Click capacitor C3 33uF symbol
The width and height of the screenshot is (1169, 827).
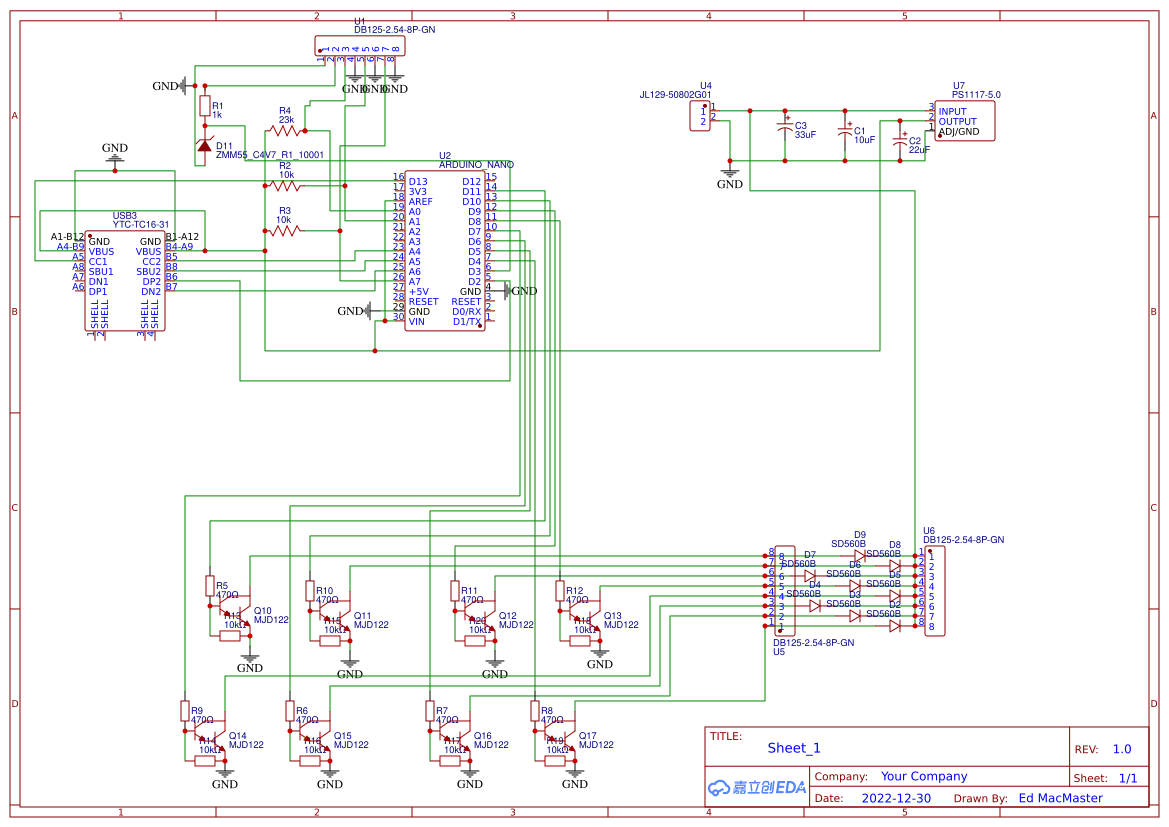pyautogui.click(x=785, y=128)
